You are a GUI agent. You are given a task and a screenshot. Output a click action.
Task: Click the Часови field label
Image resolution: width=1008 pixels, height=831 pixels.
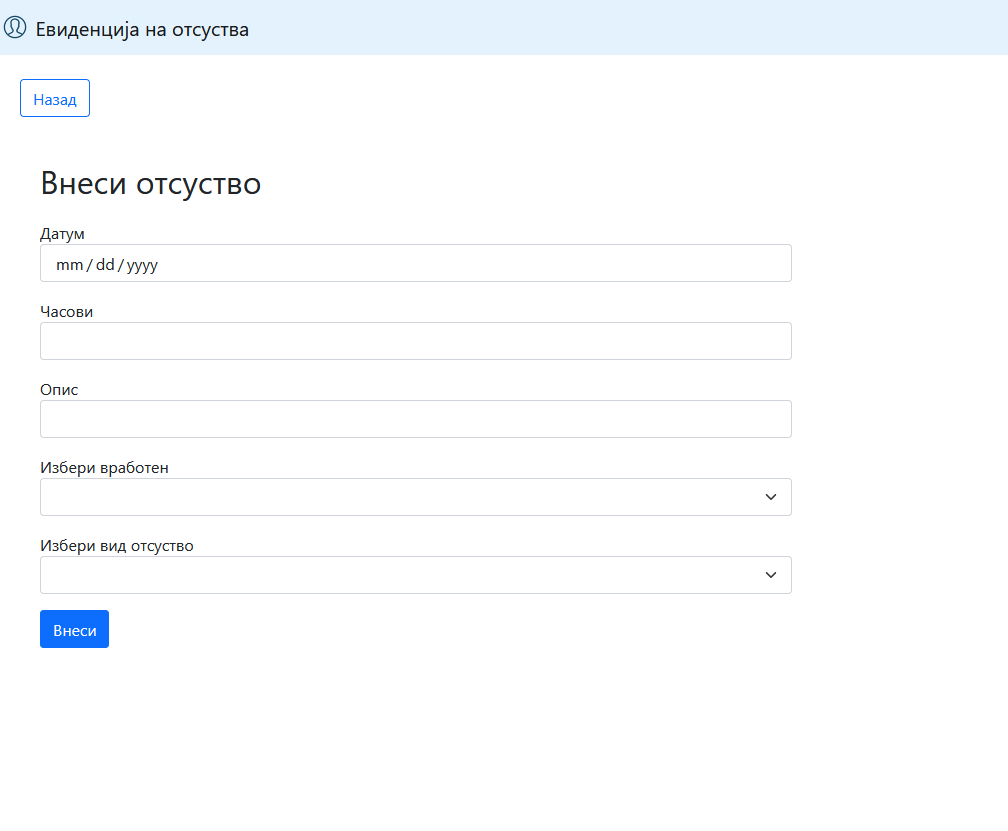pos(66,312)
